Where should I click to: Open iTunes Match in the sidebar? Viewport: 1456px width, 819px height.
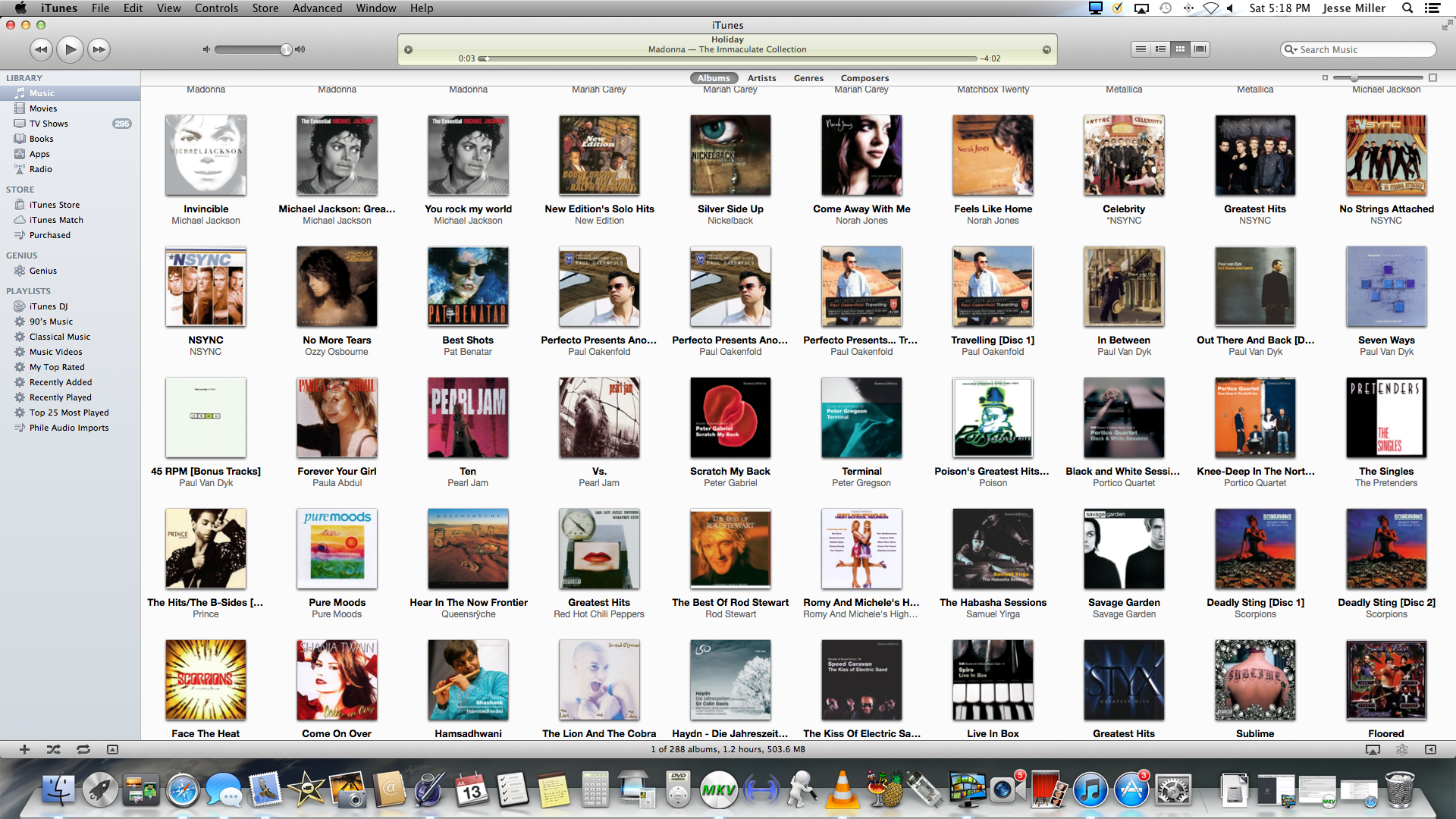(70, 220)
